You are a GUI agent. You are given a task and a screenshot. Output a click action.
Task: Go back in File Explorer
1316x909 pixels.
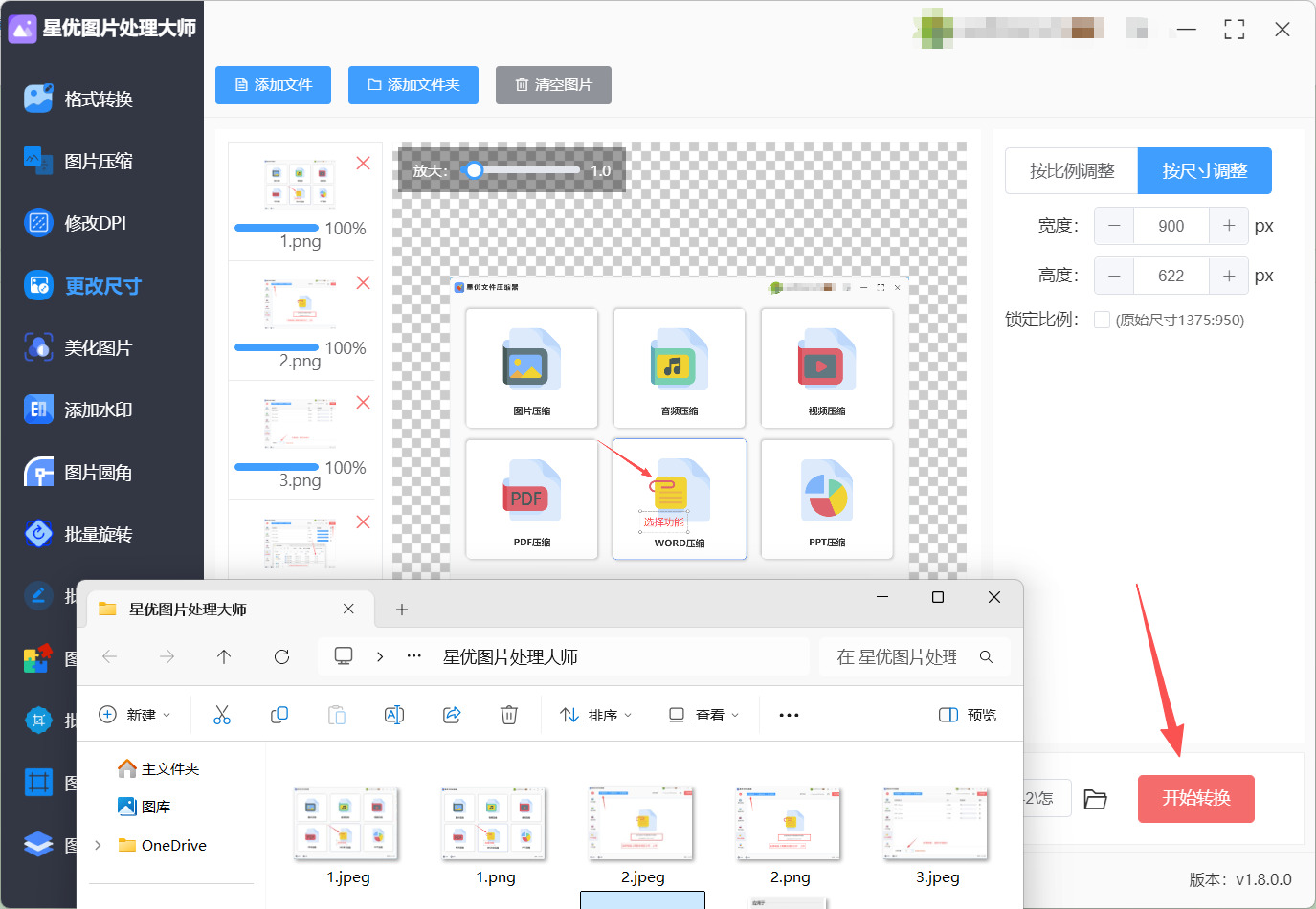pos(110,656)
